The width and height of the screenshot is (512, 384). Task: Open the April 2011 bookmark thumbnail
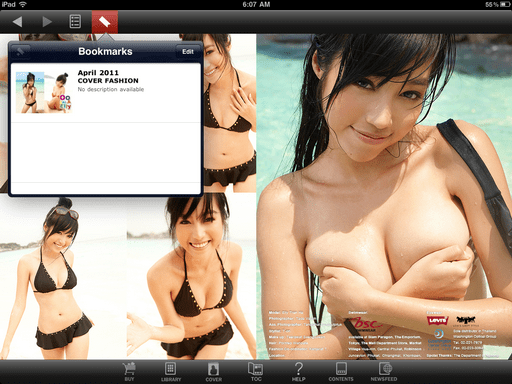[x=44, y=92]
